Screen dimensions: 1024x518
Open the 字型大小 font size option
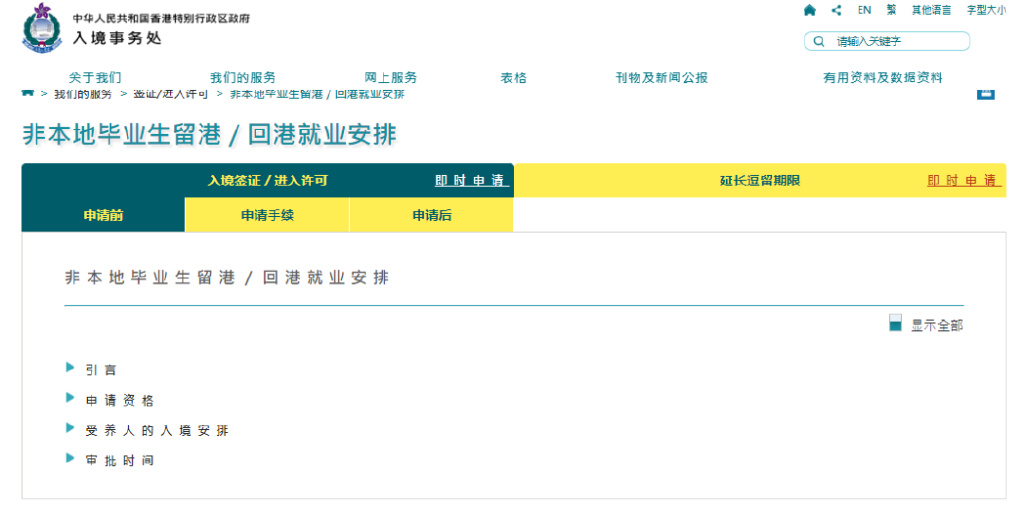tap(985, 10)
